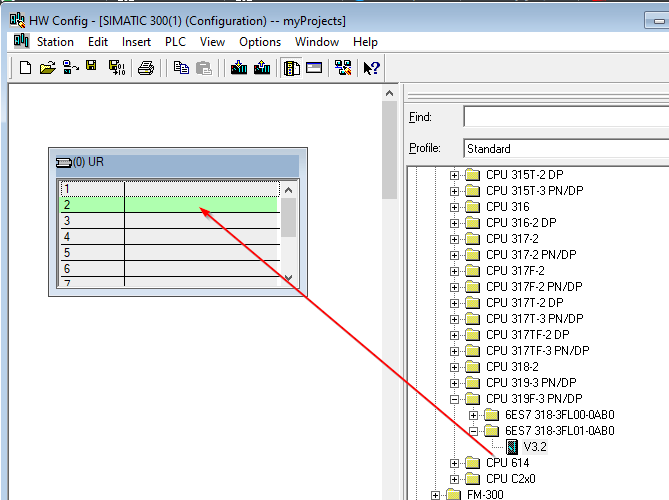The height and width of the screenshot is (500, 669).
Task: Select rack slot 1 row
Action: pyautogui.click(x=170, y=189)
